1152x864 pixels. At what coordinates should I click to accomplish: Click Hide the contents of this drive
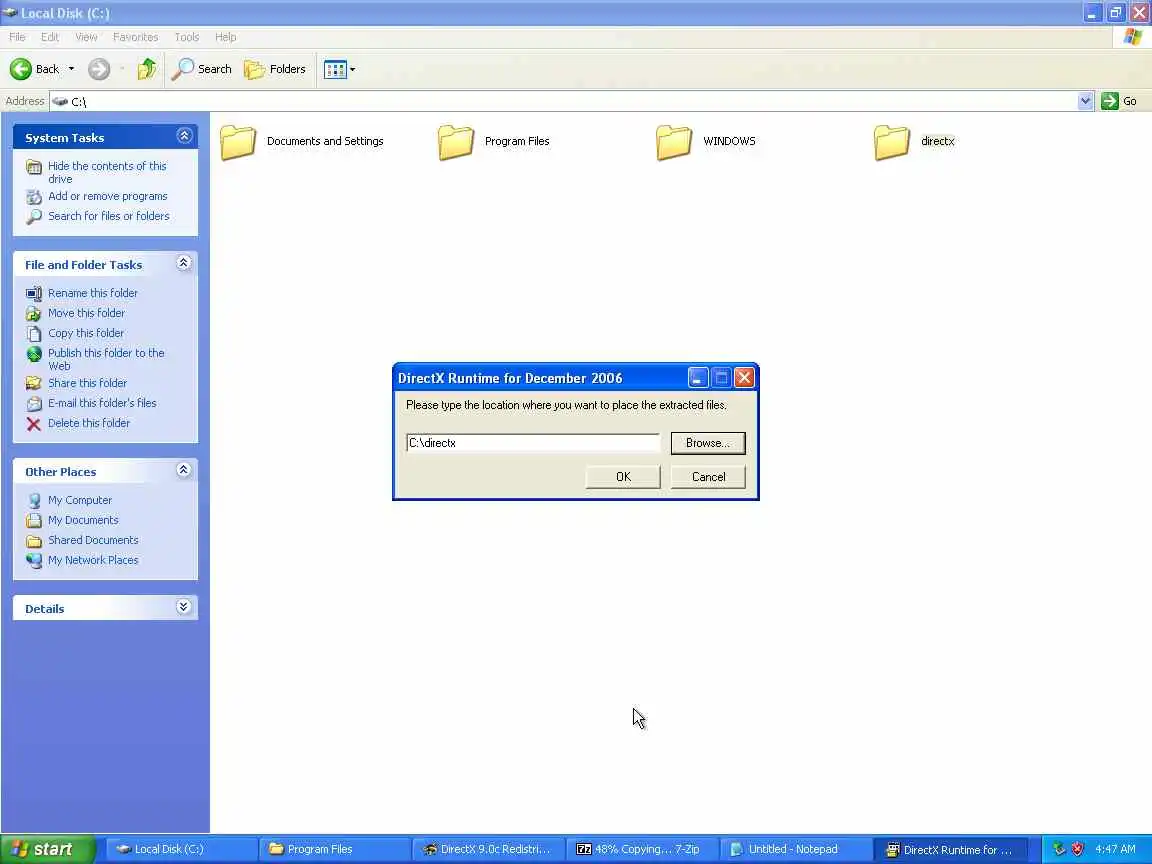coord(107,172)
